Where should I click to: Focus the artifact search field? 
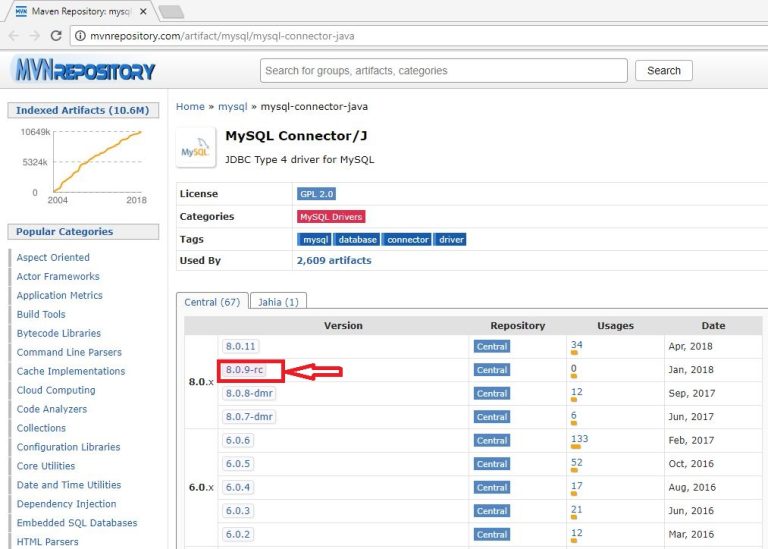pos(444,71)
